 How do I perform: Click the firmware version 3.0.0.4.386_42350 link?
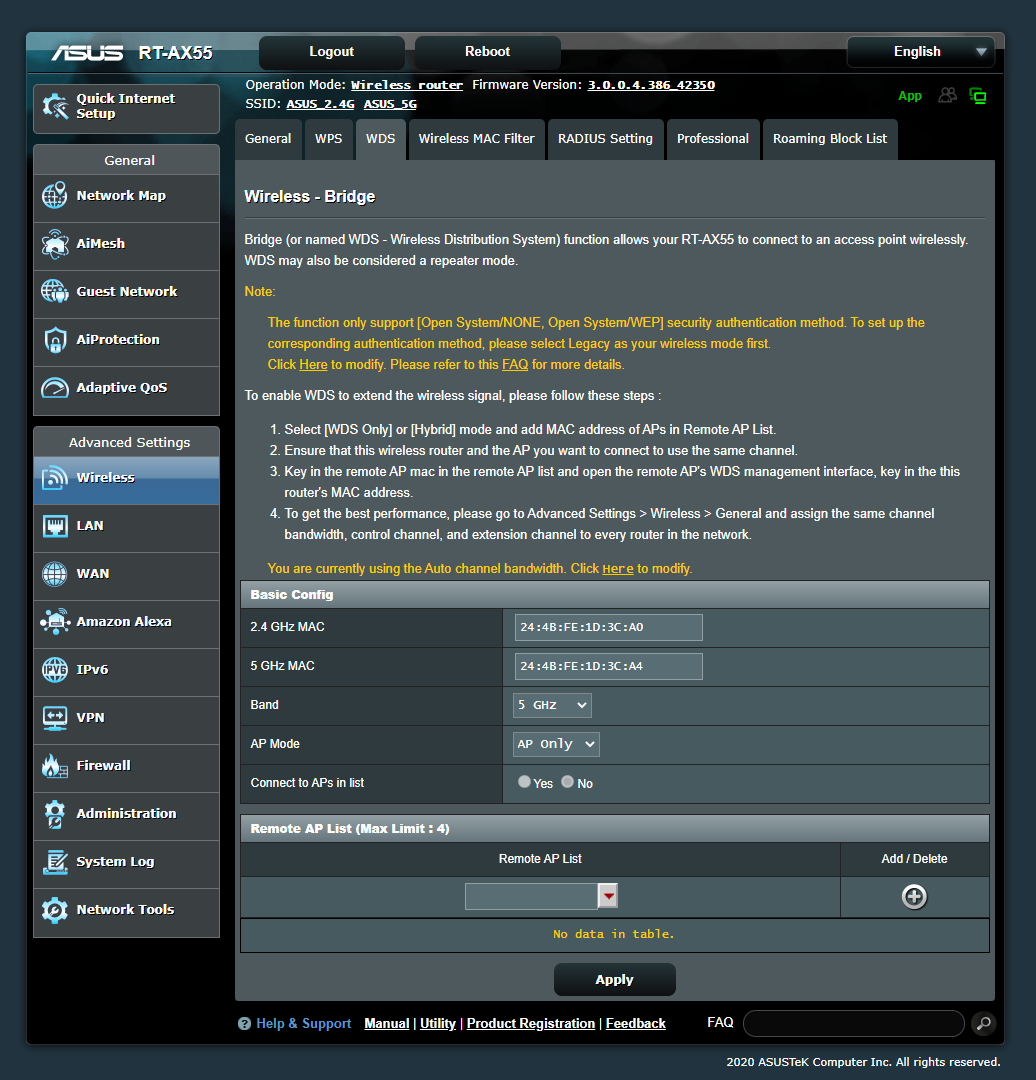[650, 85]
